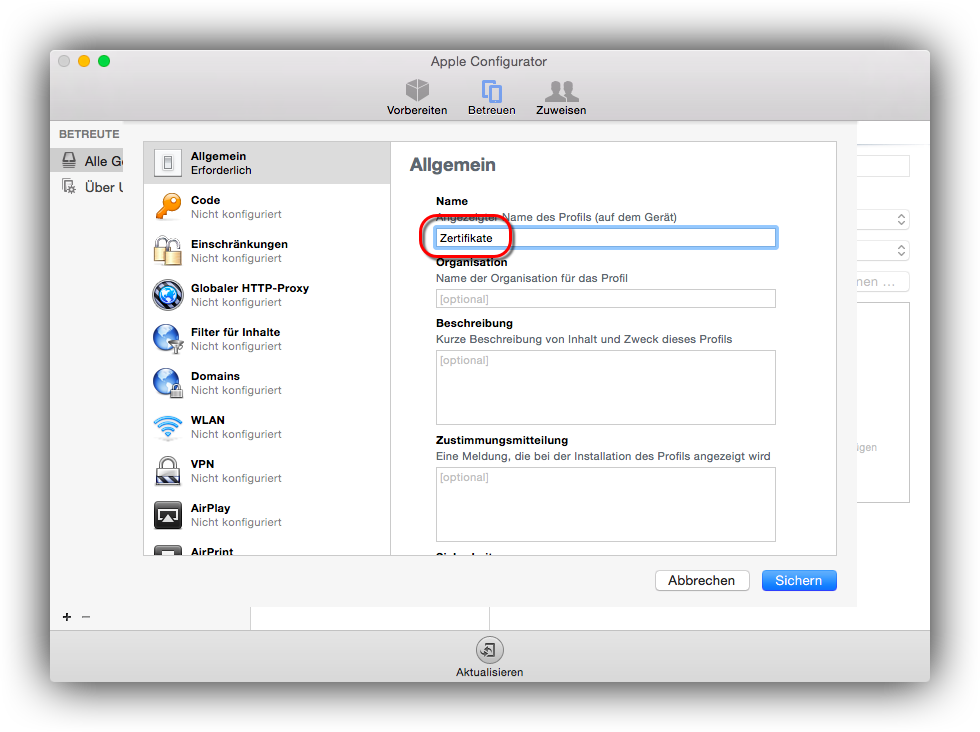The image size is (980, 732).
Task: Click the Name field containing Zertifikate
Action: click(x=606, y=238)
